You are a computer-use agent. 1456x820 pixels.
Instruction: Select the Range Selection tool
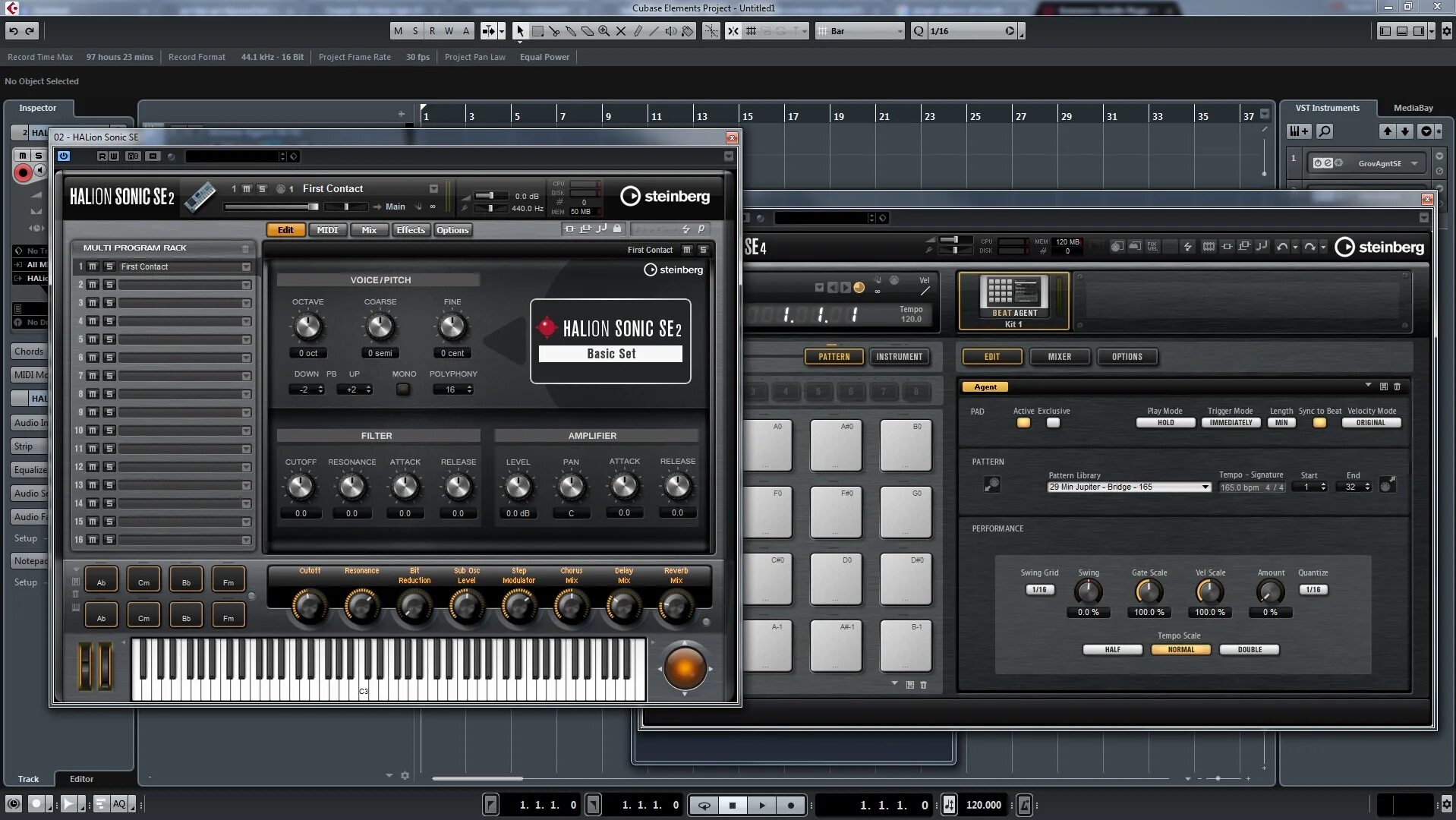(537, 31)
